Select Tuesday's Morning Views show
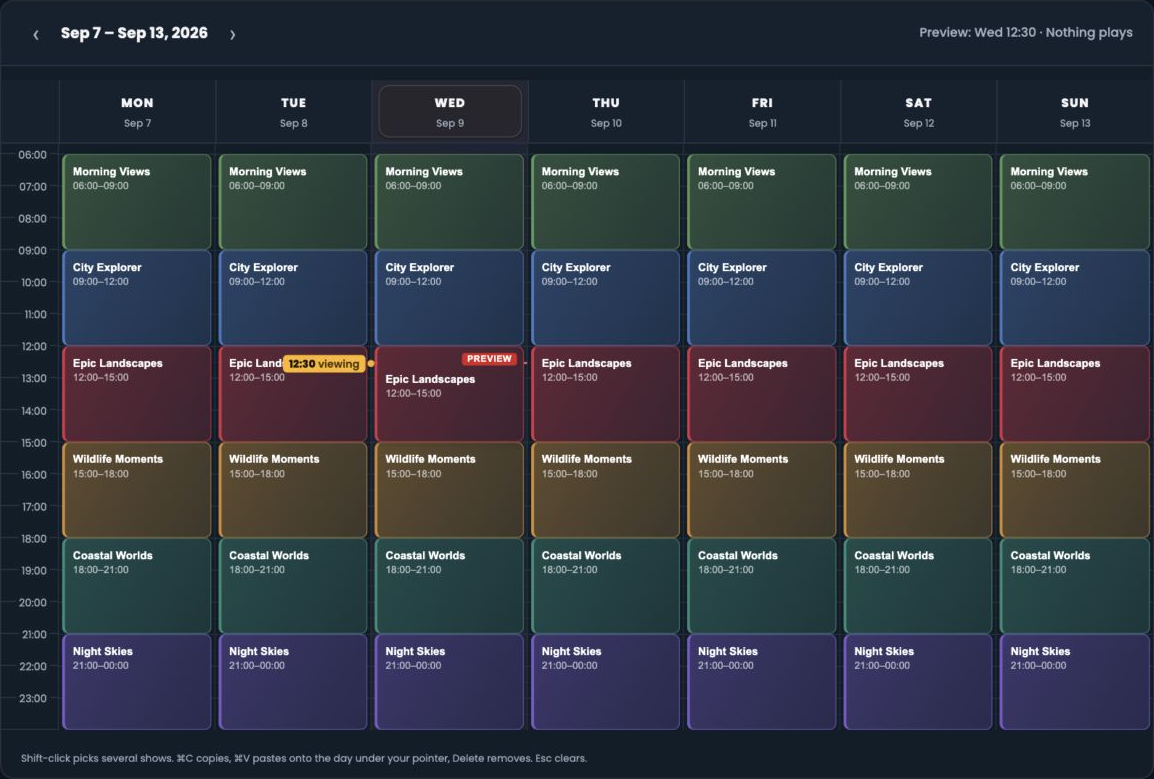Screen dimensions: 1154x779 click(293, 202)
